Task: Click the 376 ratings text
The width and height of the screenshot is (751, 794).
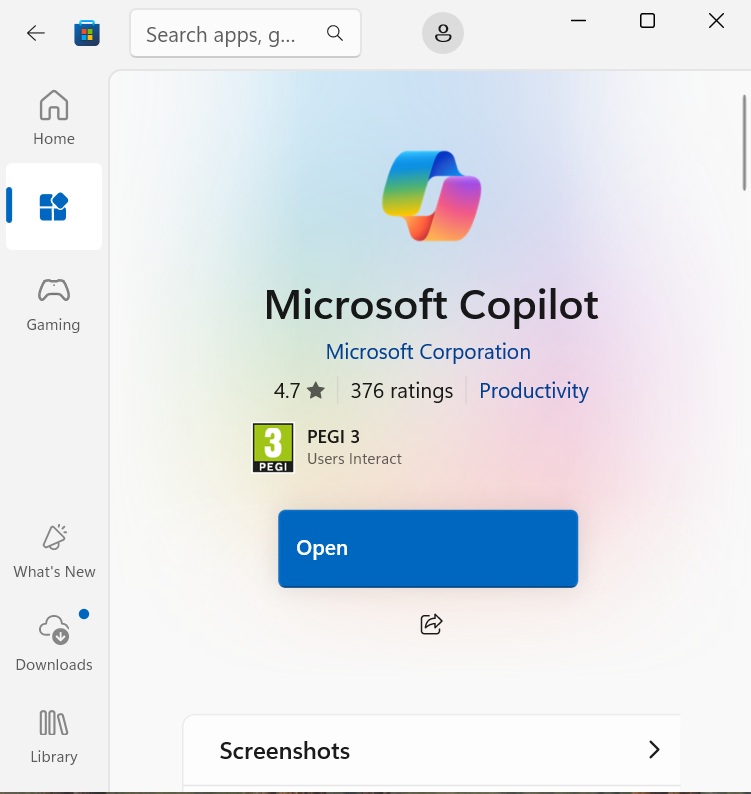Action: pos(402,391)
